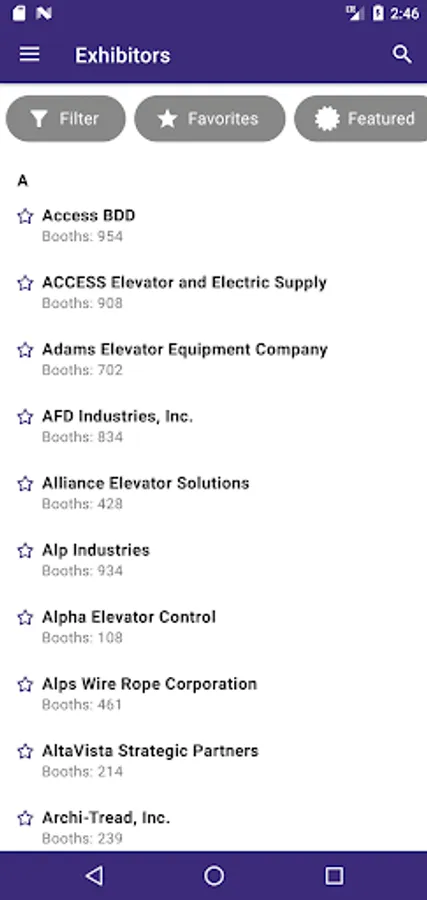The height and width of the screenshot is (900, 427).
Task: Star Alpha Elevator Control
Action: point(25,617)
